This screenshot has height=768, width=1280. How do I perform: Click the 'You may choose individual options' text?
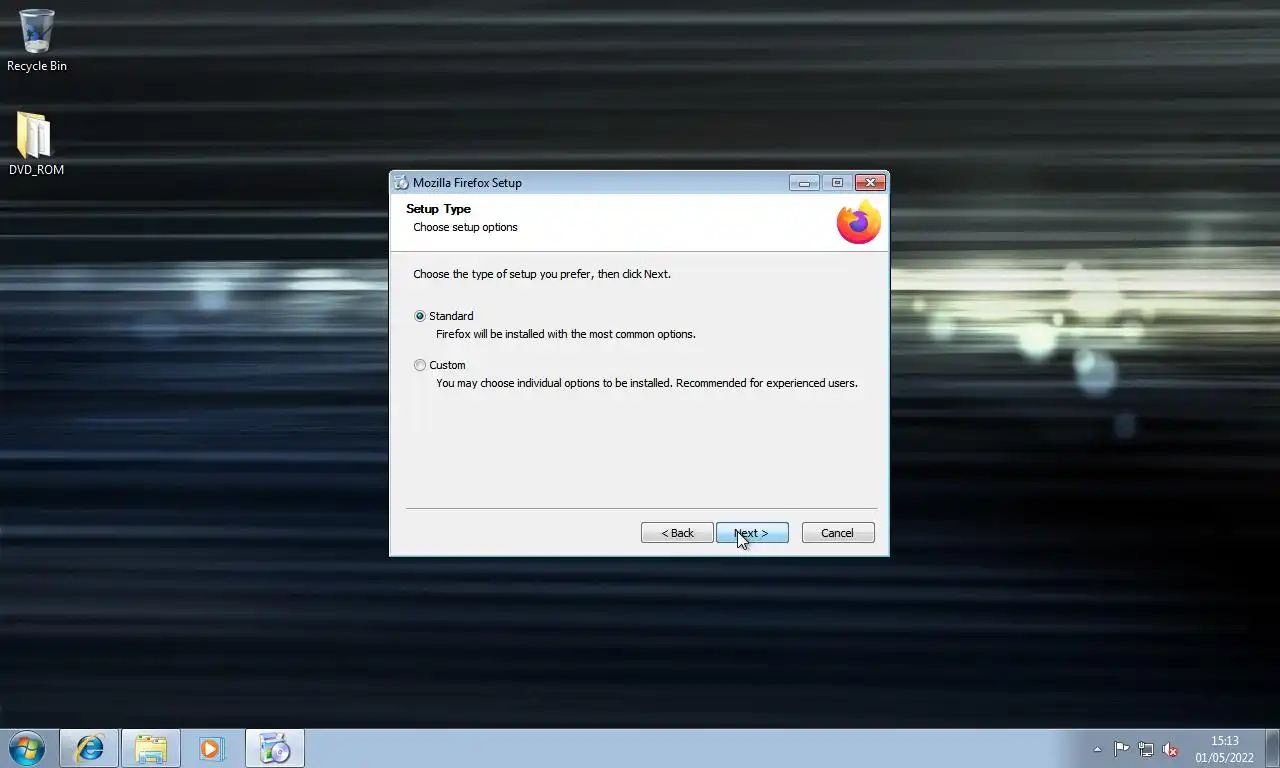pos(647,383)
